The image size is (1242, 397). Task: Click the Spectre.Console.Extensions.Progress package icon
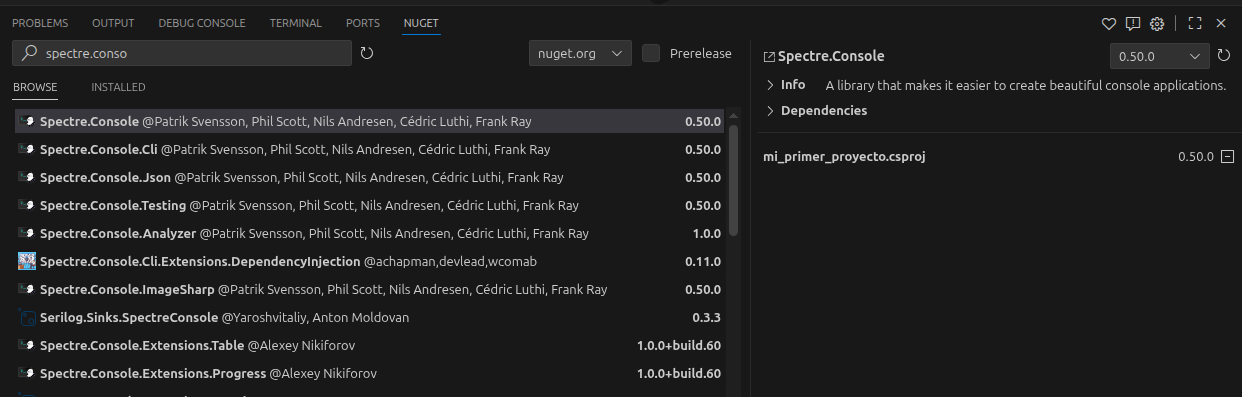click(x=27, y=374)
